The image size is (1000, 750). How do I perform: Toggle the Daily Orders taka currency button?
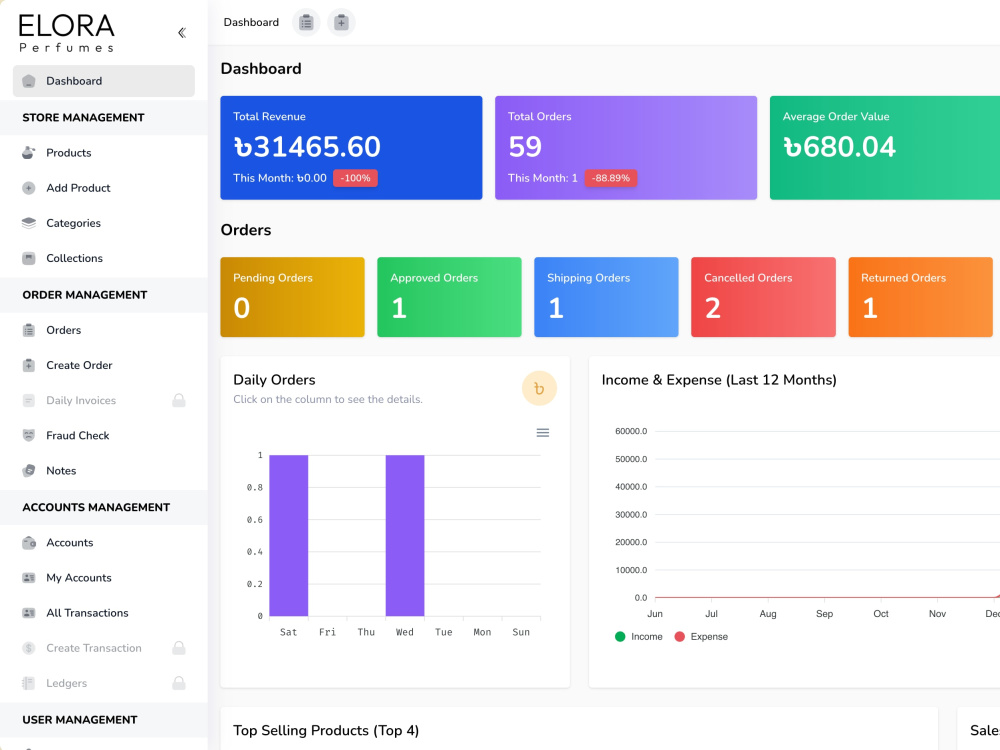(539, 388)
